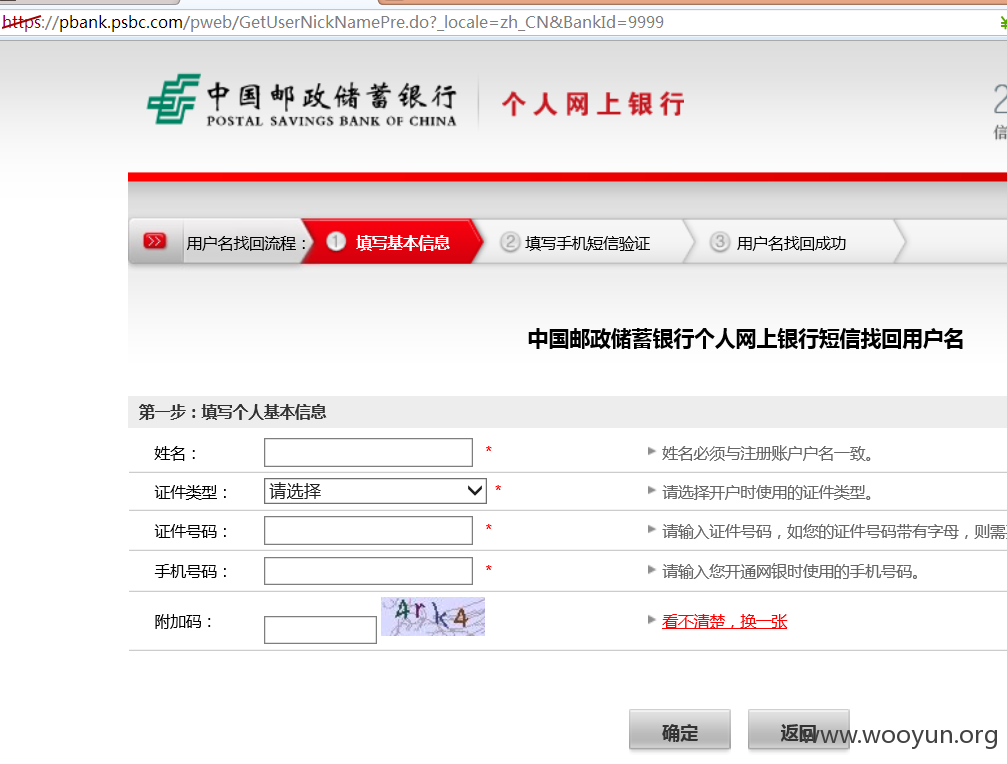The height and width of the screenshot is (764, 1007).
Task: Click the 证件类型 field label
Action: pos(191,492)
